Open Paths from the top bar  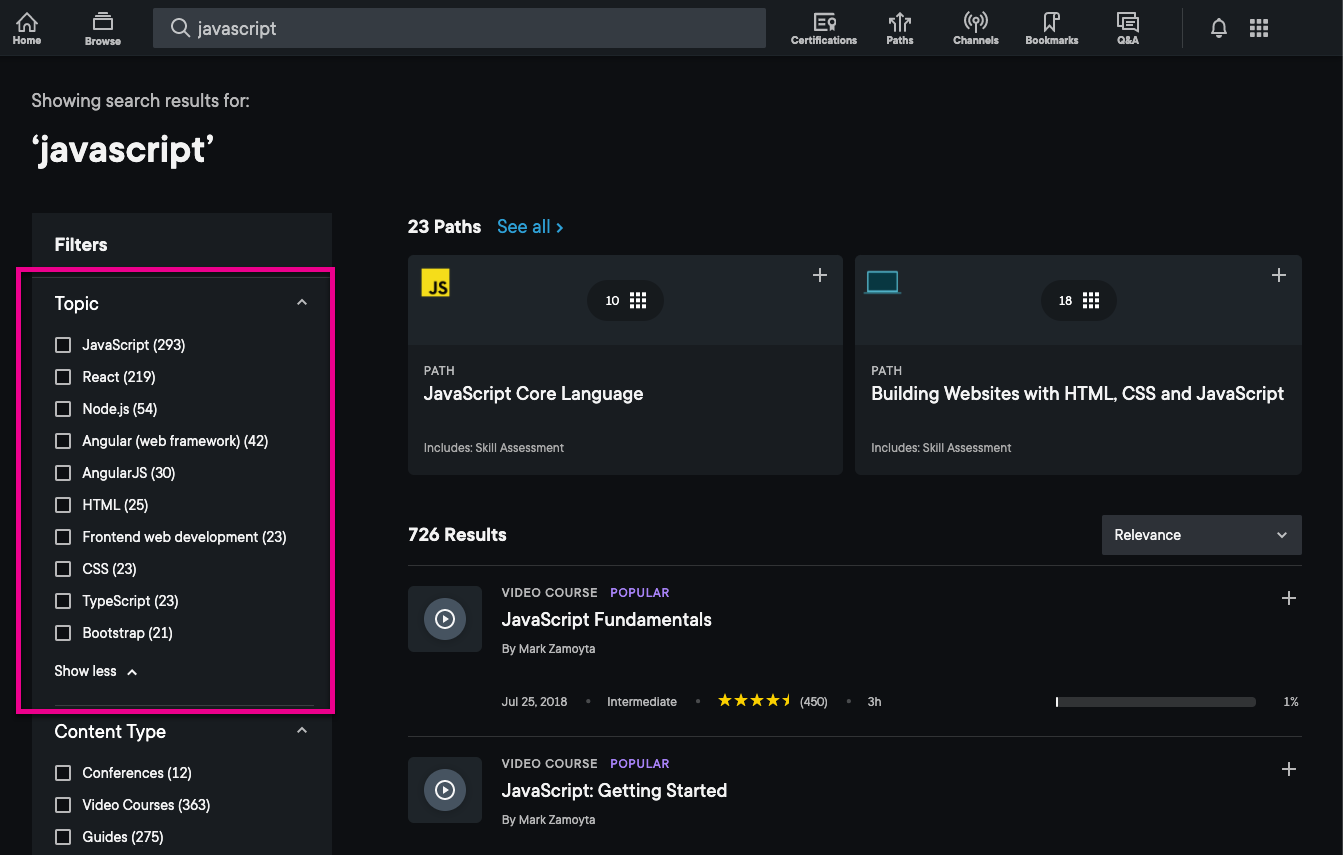[900, 28]
